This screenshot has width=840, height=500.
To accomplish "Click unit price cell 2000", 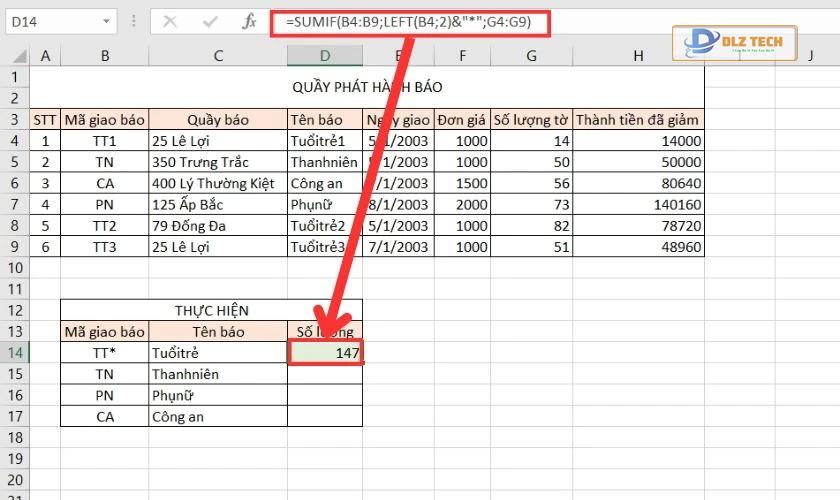I will pyautogui.click(x=462, y=205).
